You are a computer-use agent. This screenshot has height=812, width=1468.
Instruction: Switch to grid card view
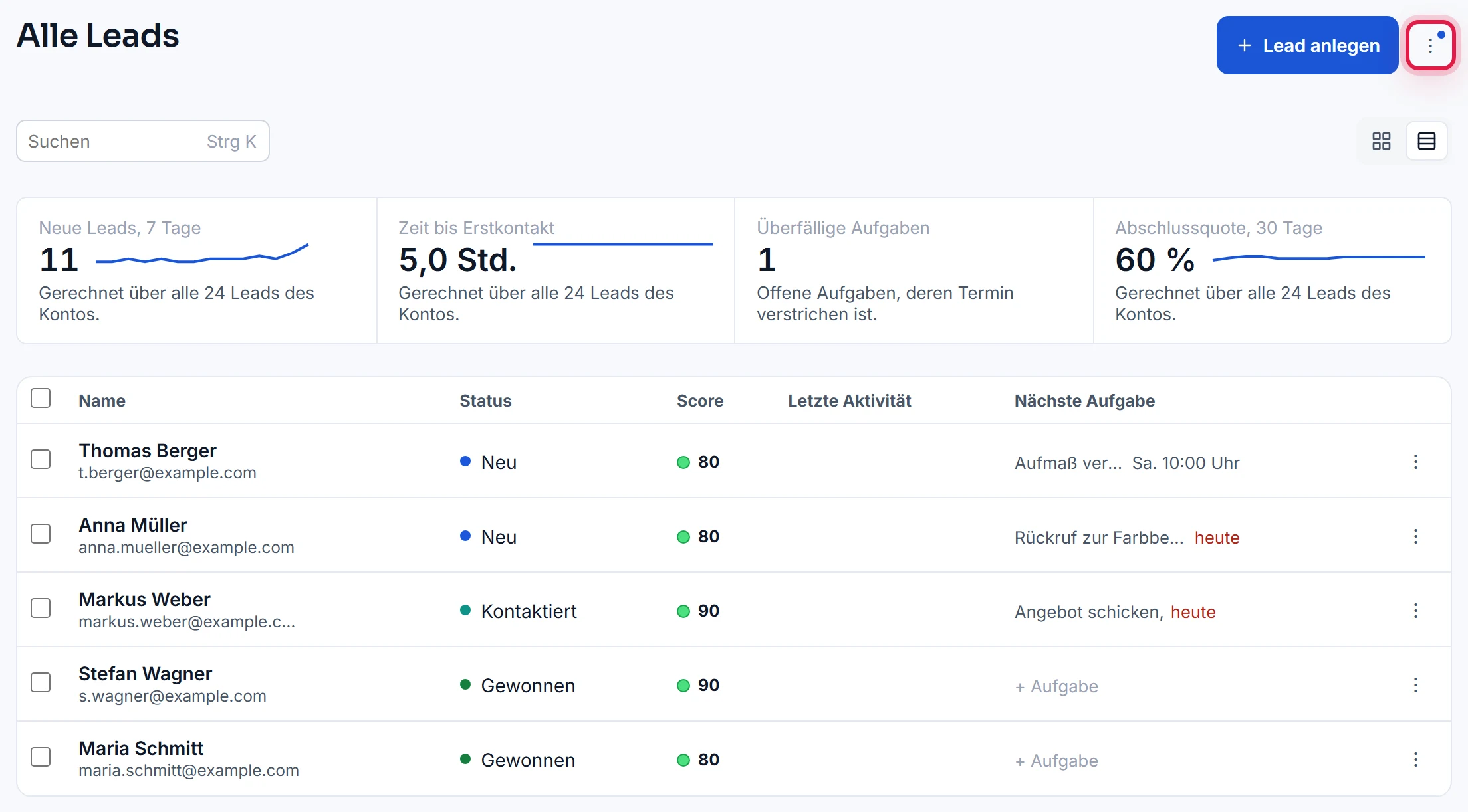tap(1382, 141)
